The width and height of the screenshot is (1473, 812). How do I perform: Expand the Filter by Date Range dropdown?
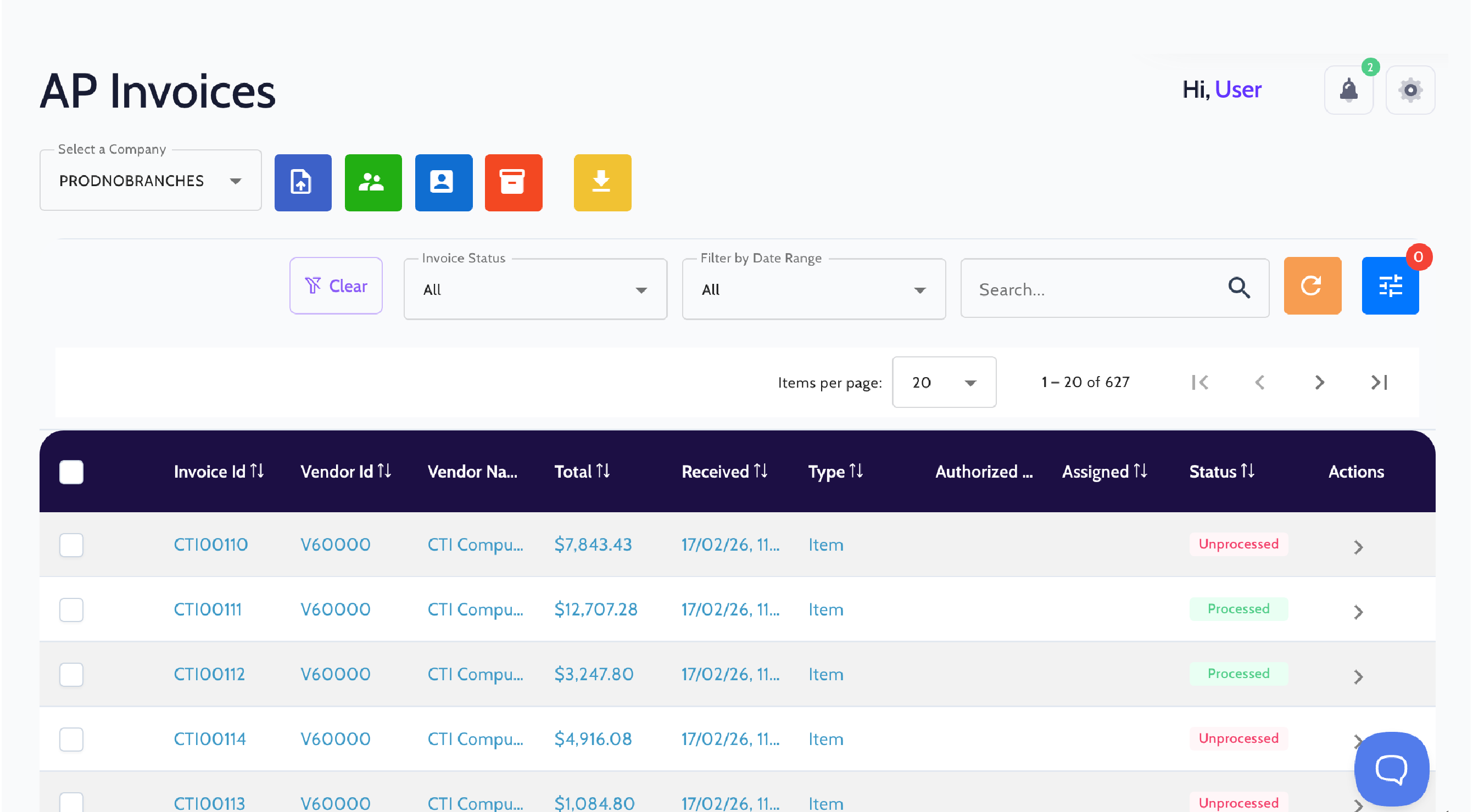[x=813, y=290]
